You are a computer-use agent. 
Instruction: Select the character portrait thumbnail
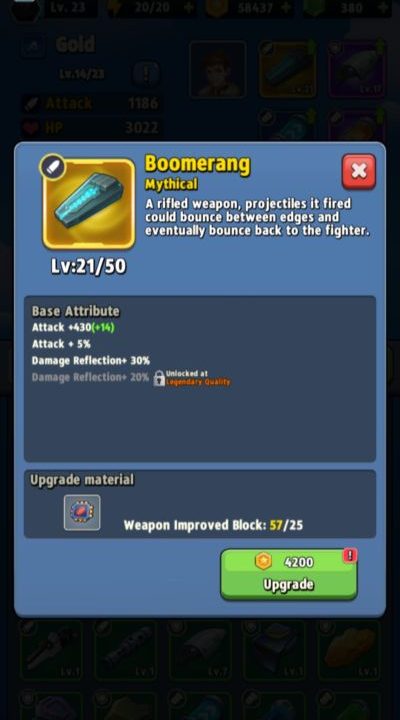[x=218, y=69]
